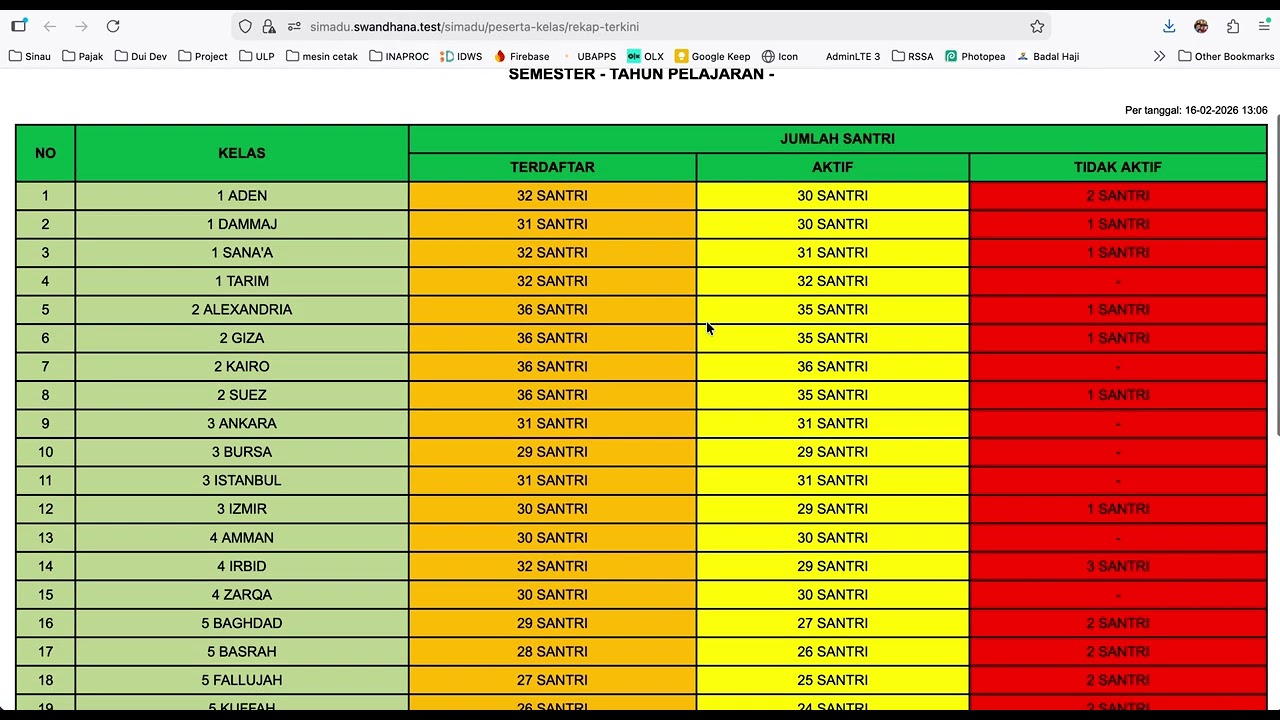Expand the INAPROC bookmarks folder
Image resolution: width=1280 pixels, height=720 pixels.
tap(399, 56)
